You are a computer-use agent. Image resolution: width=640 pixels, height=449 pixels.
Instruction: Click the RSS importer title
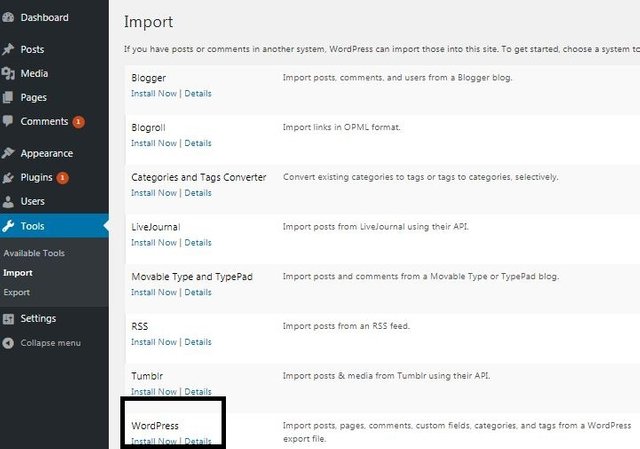140,327
